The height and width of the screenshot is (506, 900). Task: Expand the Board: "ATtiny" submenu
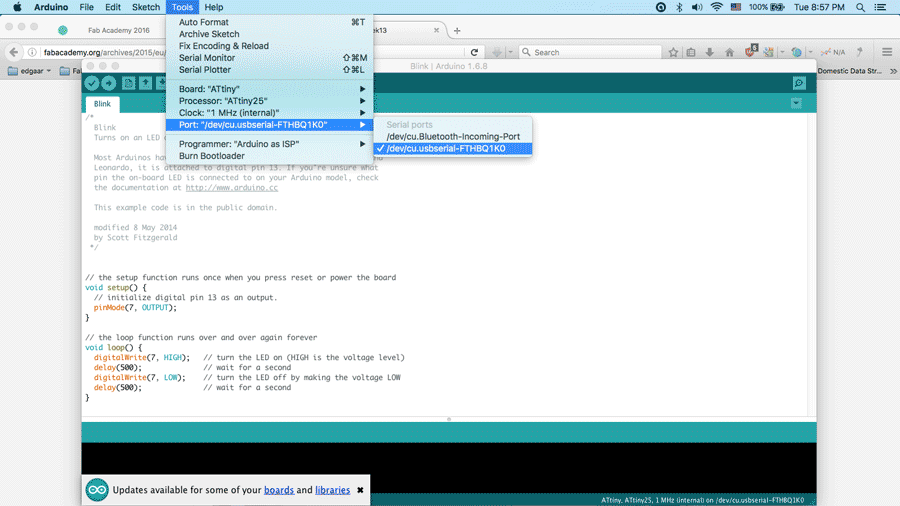(269, 89)
